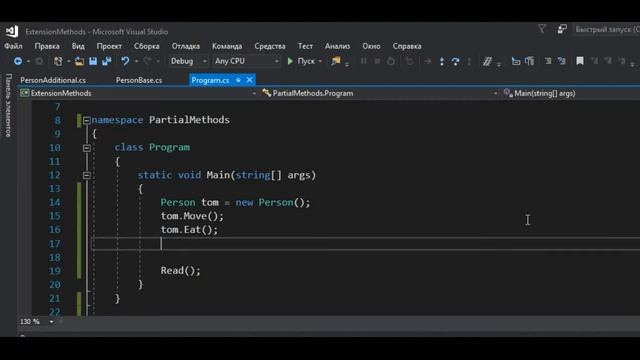Collapse the Main method block
The width and height of the screenshot is (640, 360).
(x=87, y=176)
